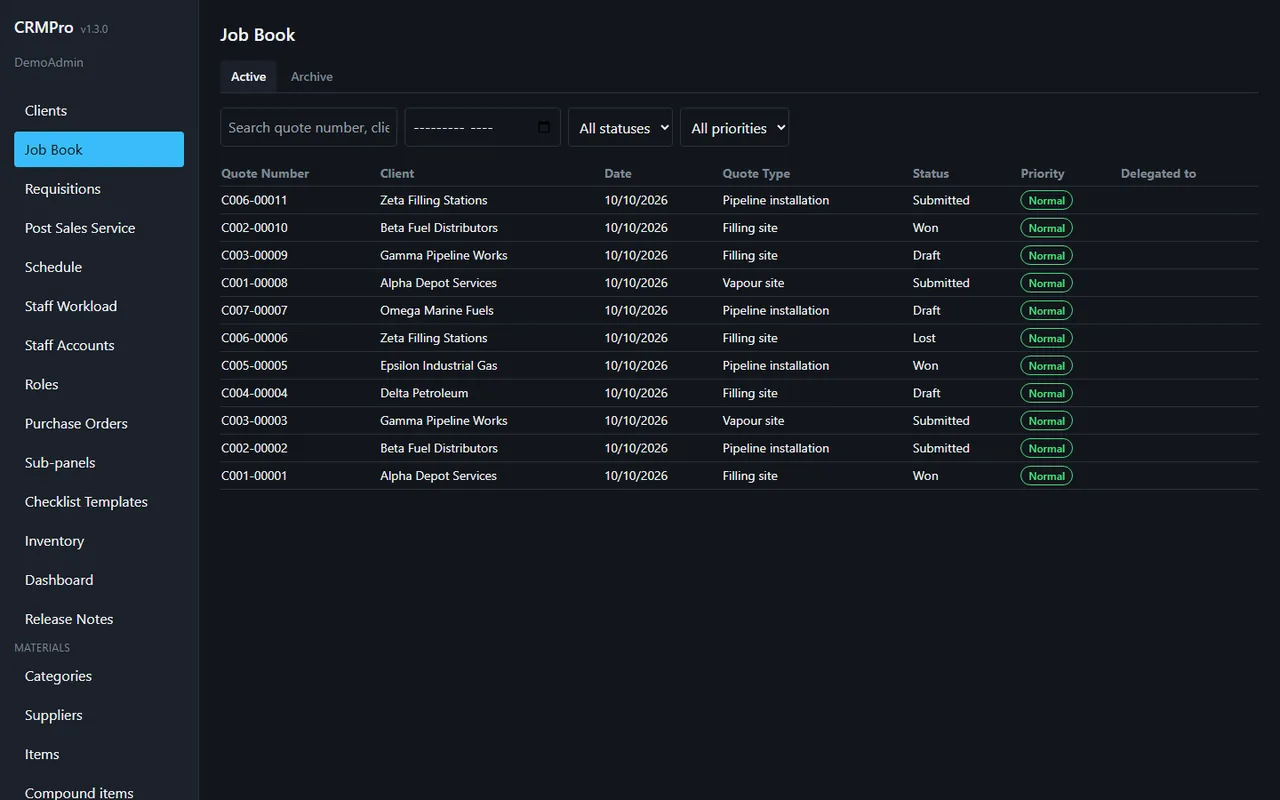The width and height of the screenshot is (1280, 800).
Task: Open Clients in the sidebar
Action: [99, 111]
